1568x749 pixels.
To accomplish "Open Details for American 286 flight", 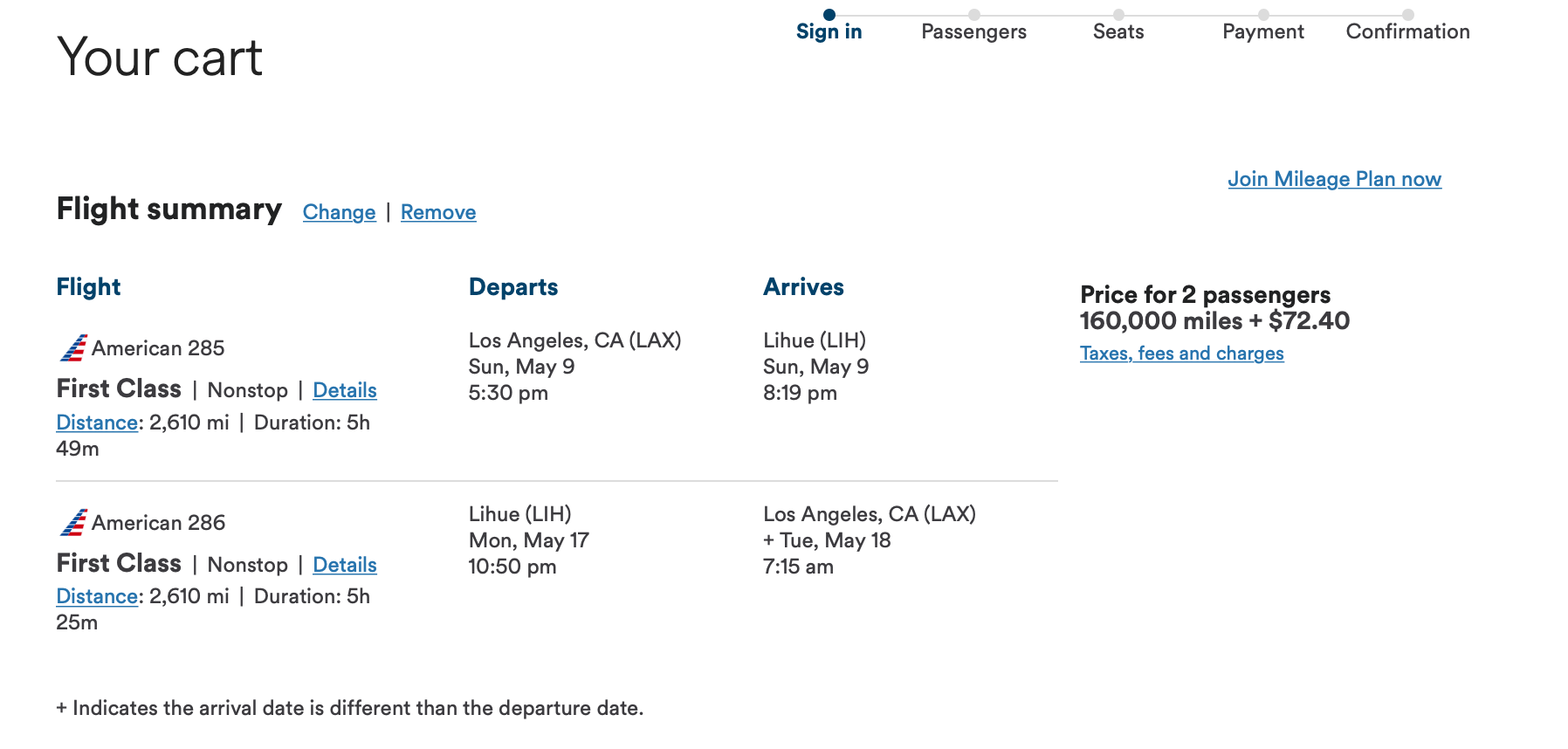I will [x=345, y=565].
